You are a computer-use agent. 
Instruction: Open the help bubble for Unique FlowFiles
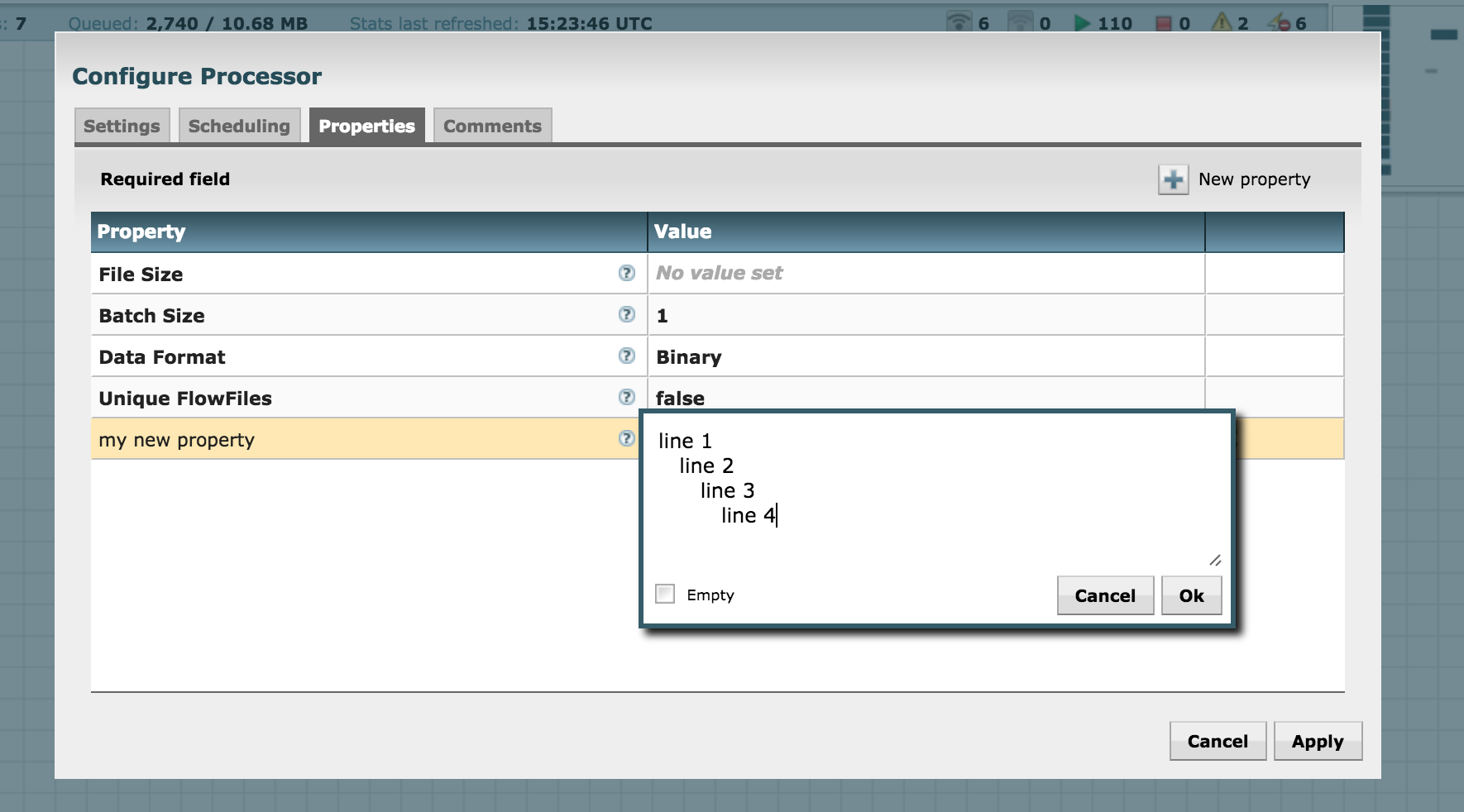pyautogui.click(x=627, y=397)
